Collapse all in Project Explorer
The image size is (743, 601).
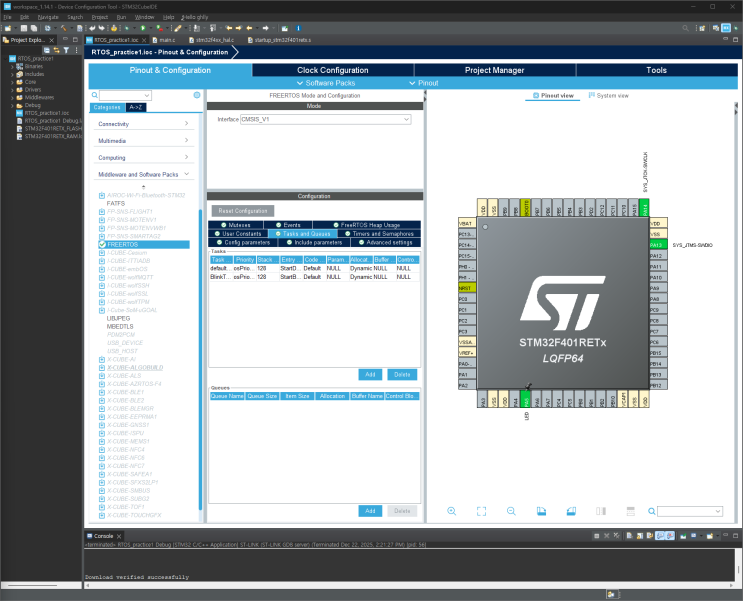tap(47, 50)
